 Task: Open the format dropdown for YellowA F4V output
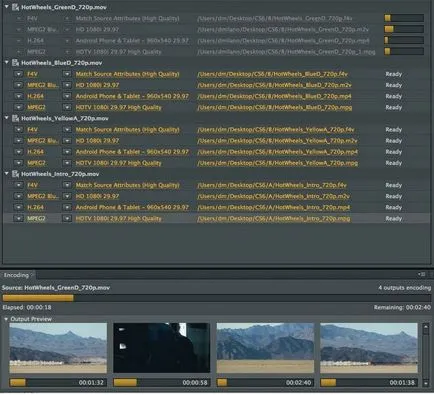coord(18,130)
